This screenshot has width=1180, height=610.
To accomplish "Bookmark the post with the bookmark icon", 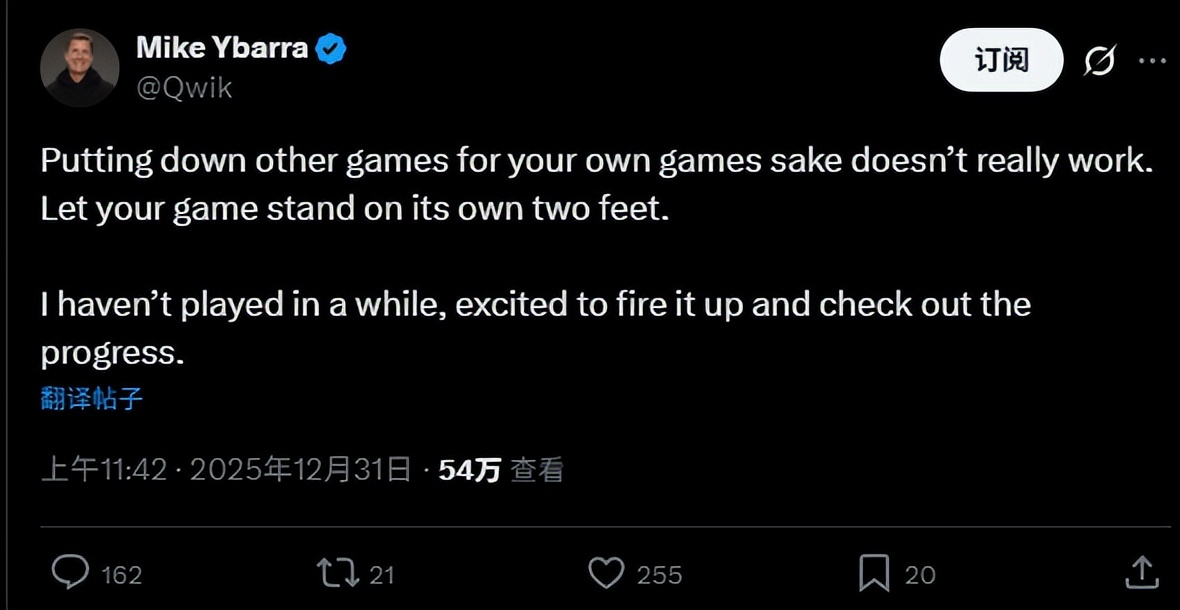I will (x=874, y=573).
